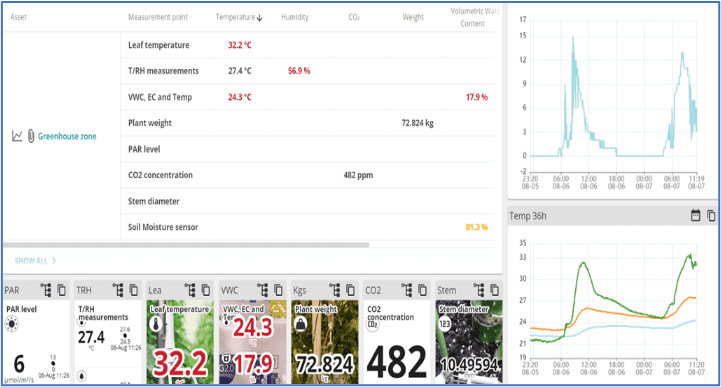The image size is (721, 387).
Task: Click copy icon on PAR widget
Action: pyautogui.click(x=61, y=290)
